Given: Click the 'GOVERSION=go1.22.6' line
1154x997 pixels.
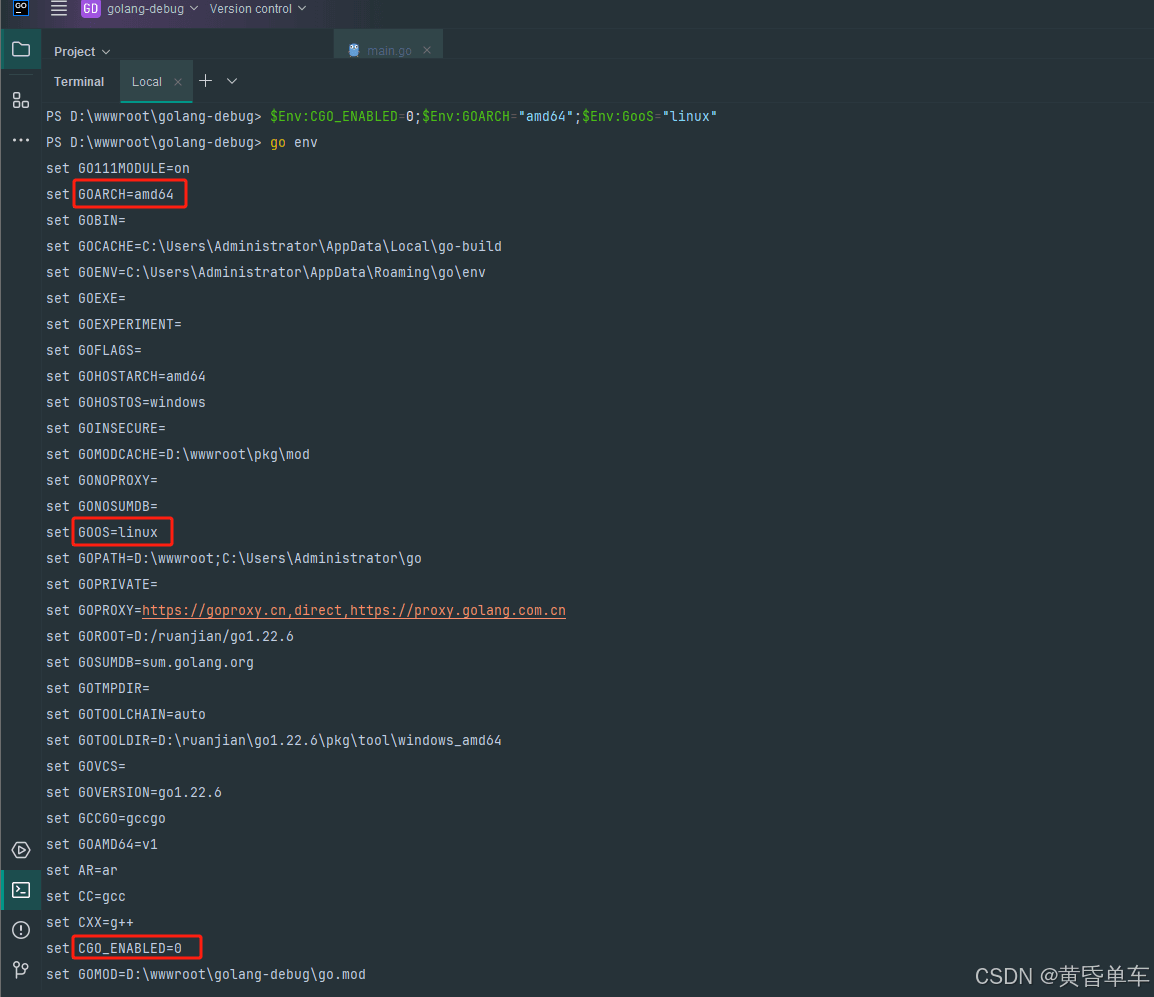Looking at the screenshot, I should pos(134,792).
